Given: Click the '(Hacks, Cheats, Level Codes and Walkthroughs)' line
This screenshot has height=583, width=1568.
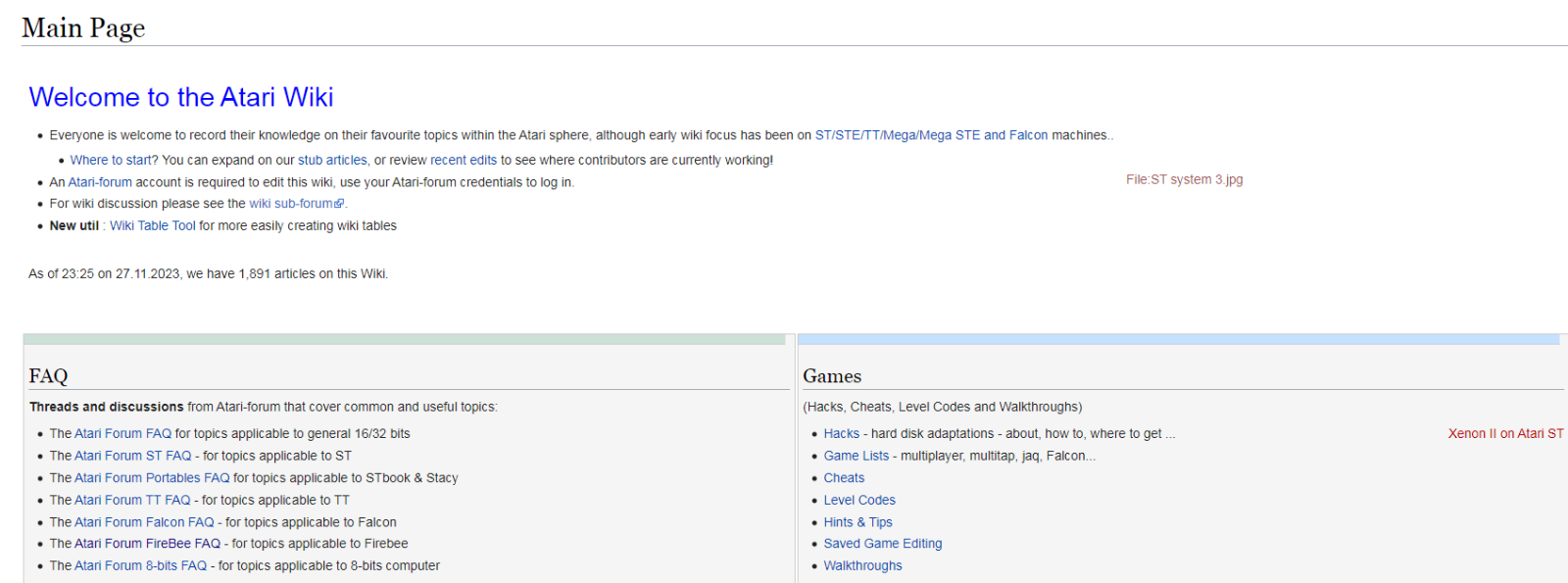Looking at the screenshot, I should (x=943, y=407).
